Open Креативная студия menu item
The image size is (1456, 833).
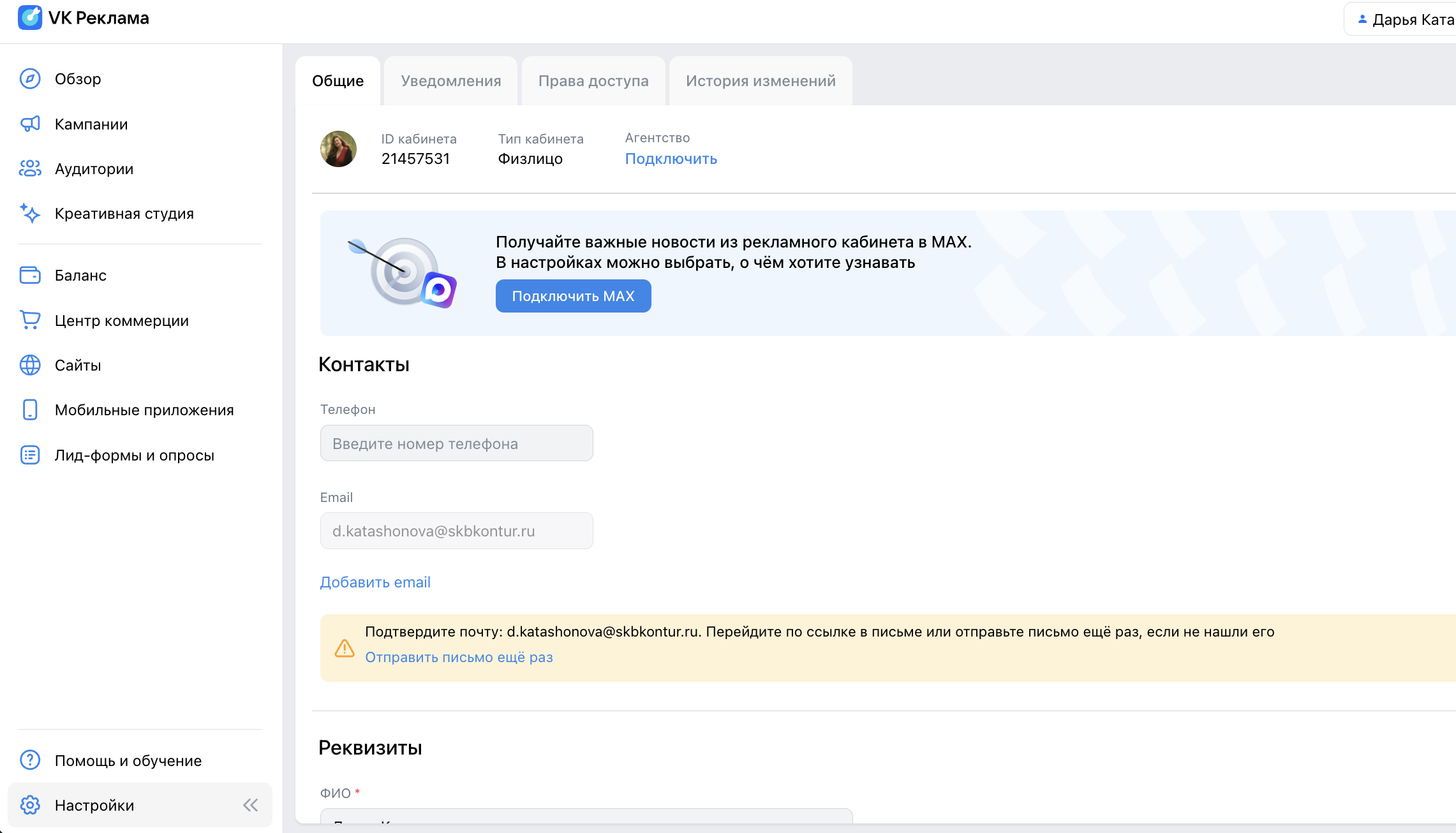tap(124, 213)
